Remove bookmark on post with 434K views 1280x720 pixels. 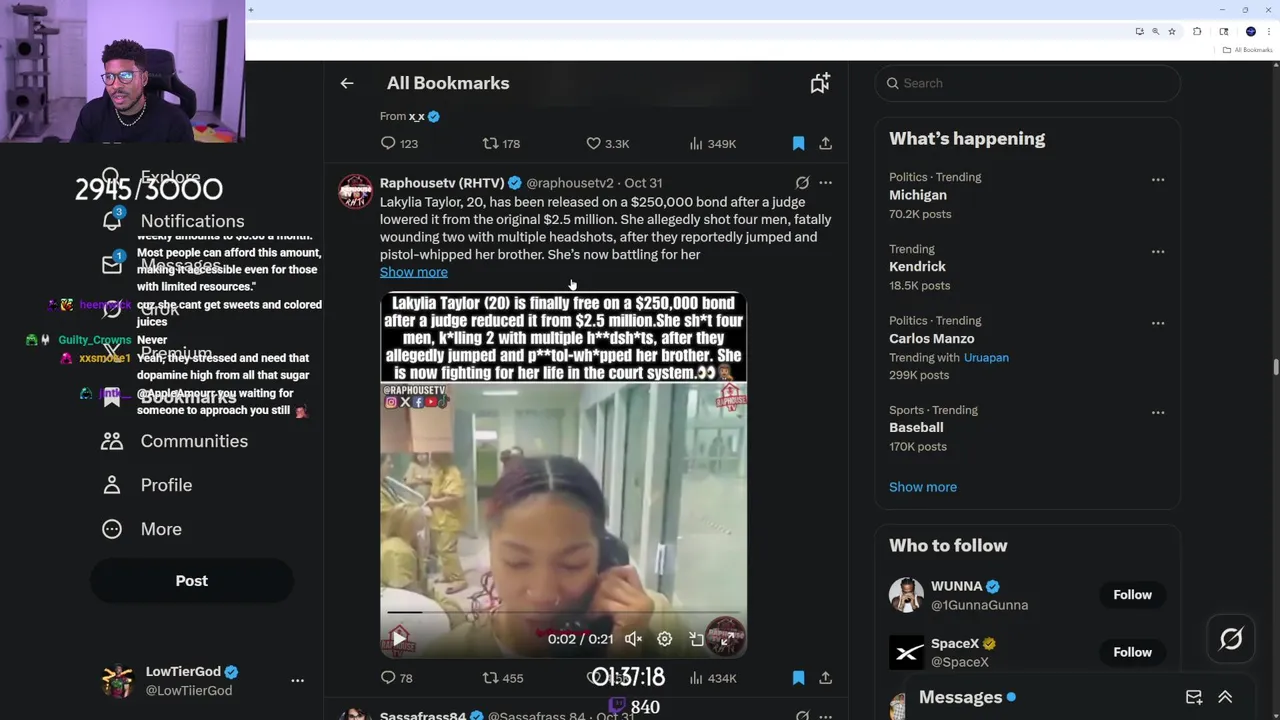798,678
